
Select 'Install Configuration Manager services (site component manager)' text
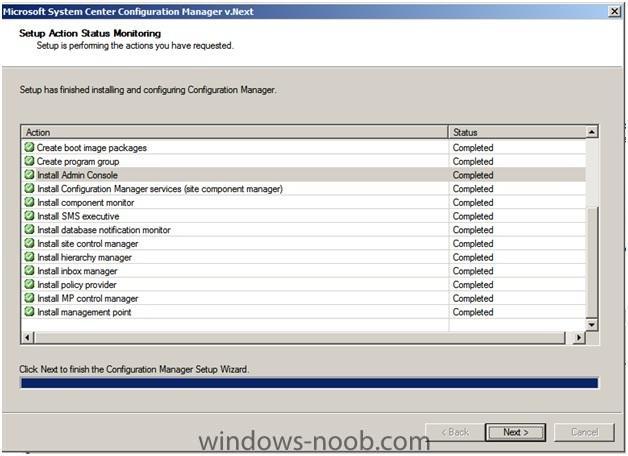pyautogui.click(x=160, y=189)
